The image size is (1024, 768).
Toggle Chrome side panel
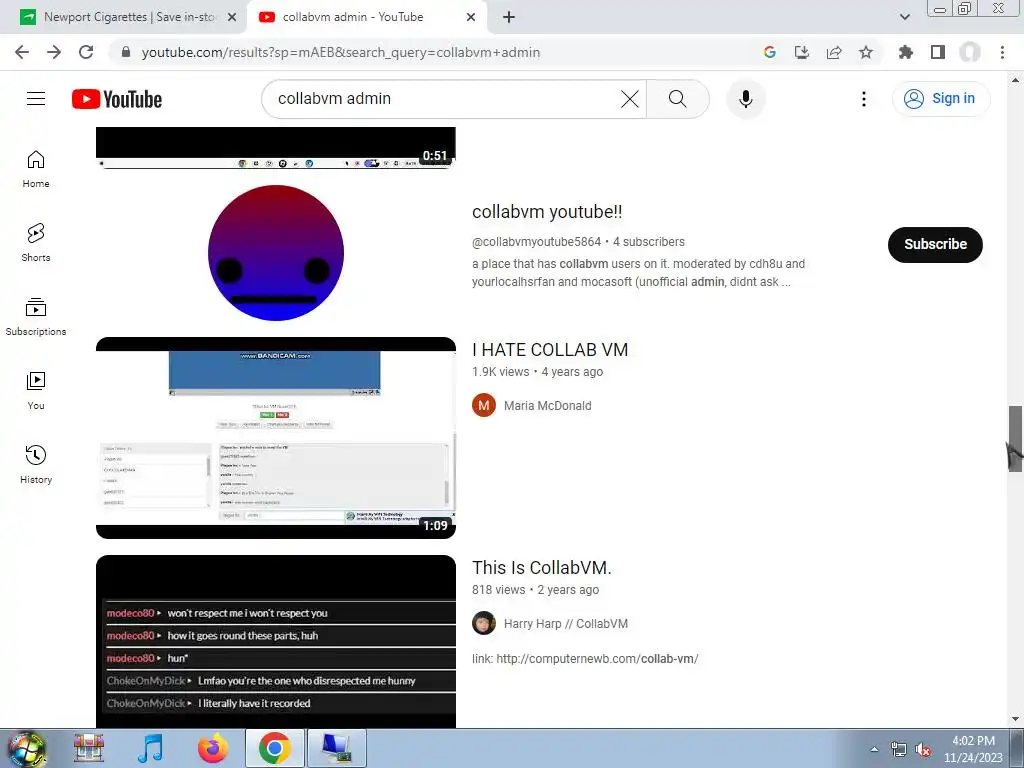pos(938,52)
